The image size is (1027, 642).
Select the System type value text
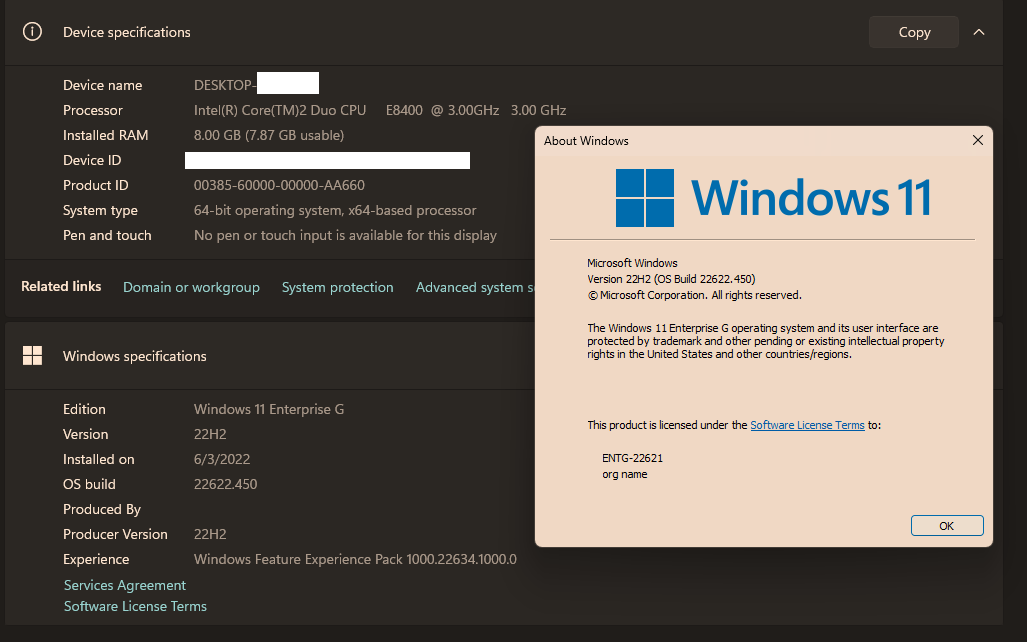tap(335, 210)
